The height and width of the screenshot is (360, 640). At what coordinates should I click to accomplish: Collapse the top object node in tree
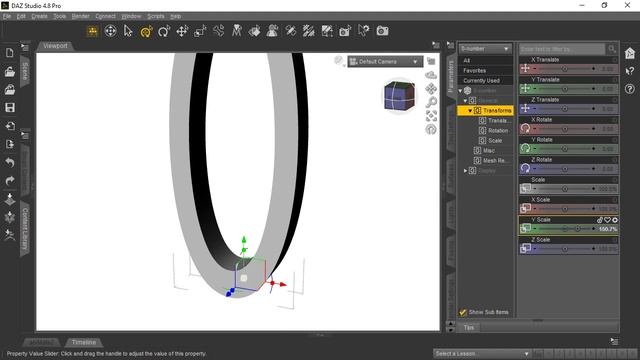(460, 91)
